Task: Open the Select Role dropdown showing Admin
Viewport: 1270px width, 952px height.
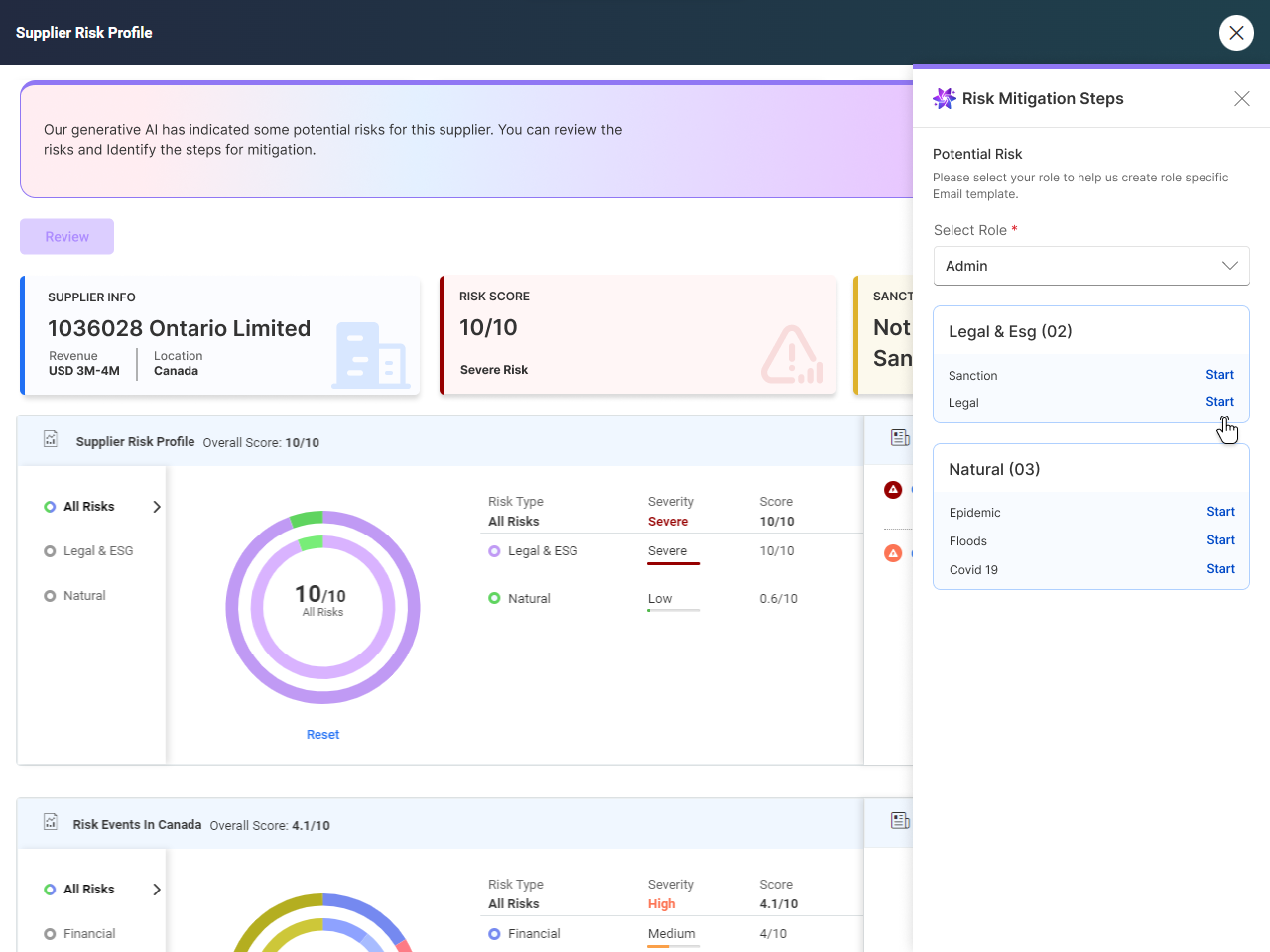Action: pos(1091,266)
